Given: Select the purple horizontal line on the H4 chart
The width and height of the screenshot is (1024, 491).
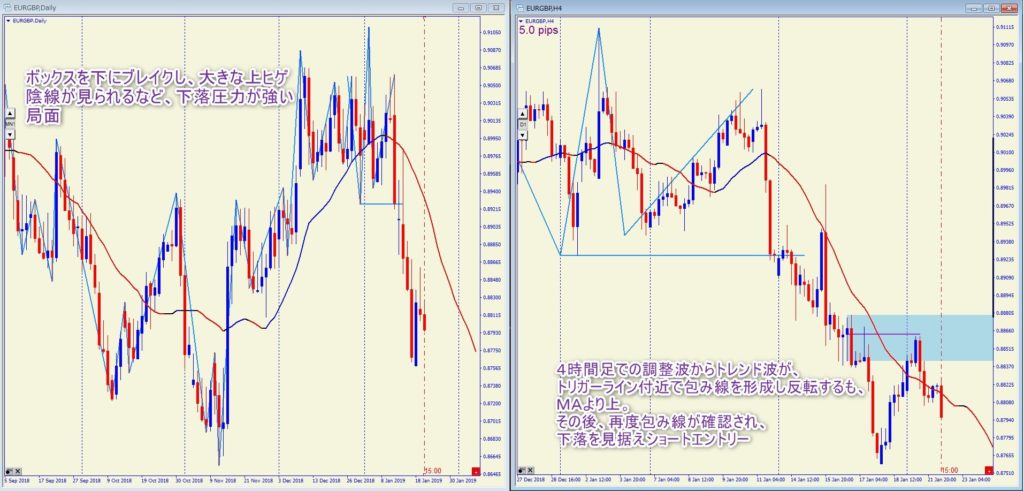Looking at the screenshot, I should click(x=882, y=333).
